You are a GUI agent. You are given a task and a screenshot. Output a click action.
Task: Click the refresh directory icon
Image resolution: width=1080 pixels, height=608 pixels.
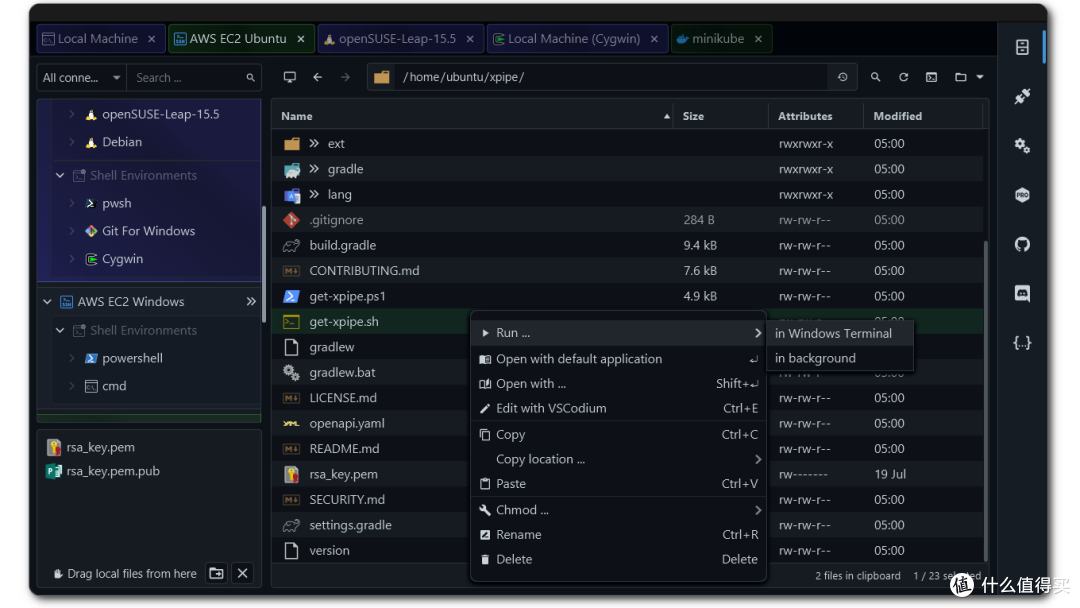903,77
